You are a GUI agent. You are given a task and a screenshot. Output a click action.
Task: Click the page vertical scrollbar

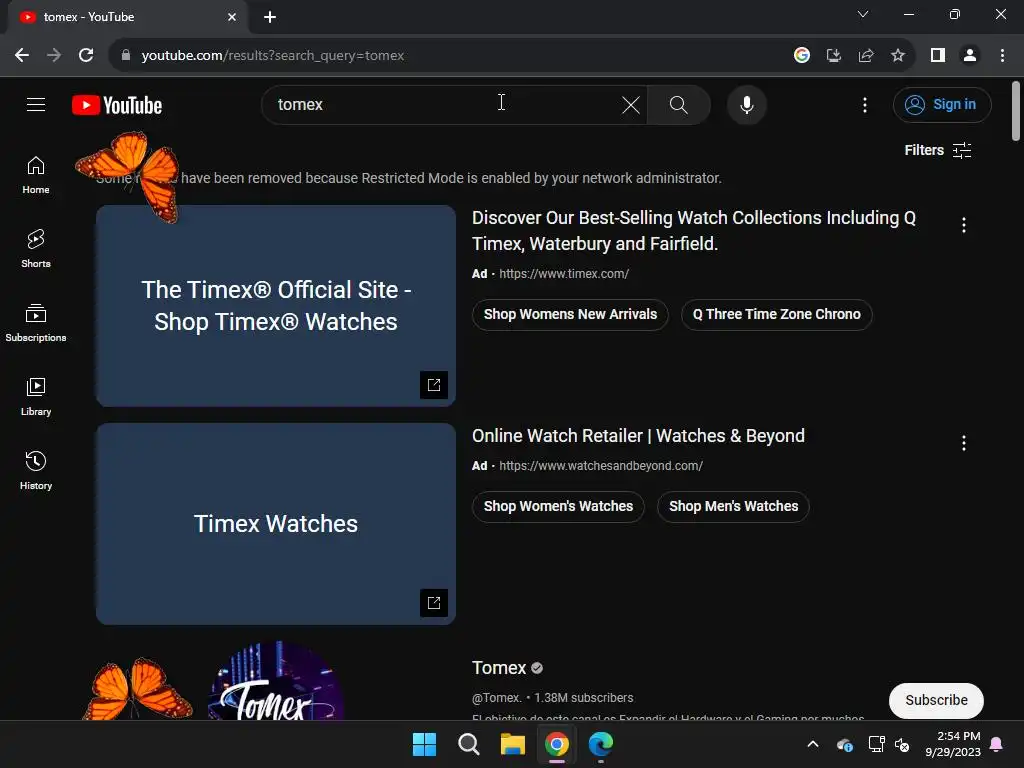pyautogui.click(x=1016, y=111)
